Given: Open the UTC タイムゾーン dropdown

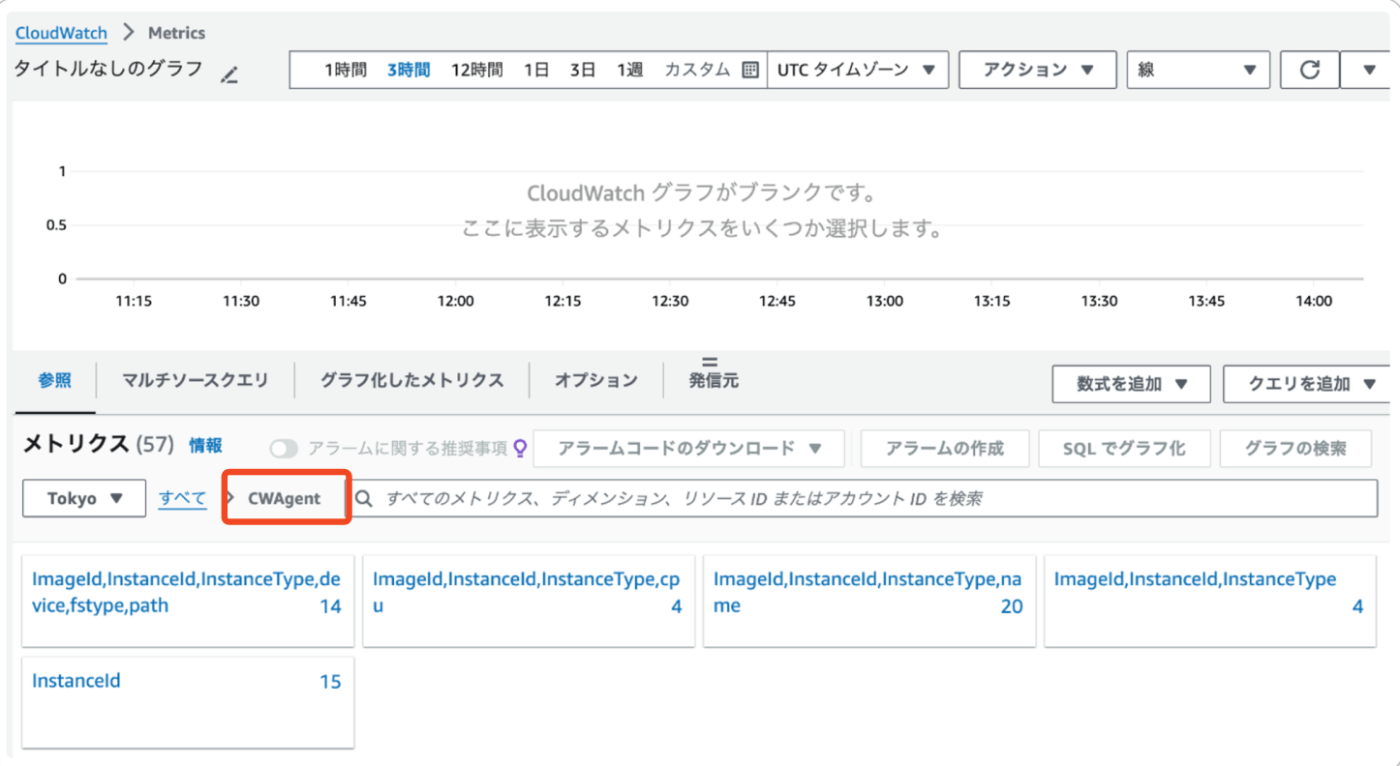Looking at the screenshot, I should tap(857, 70).
